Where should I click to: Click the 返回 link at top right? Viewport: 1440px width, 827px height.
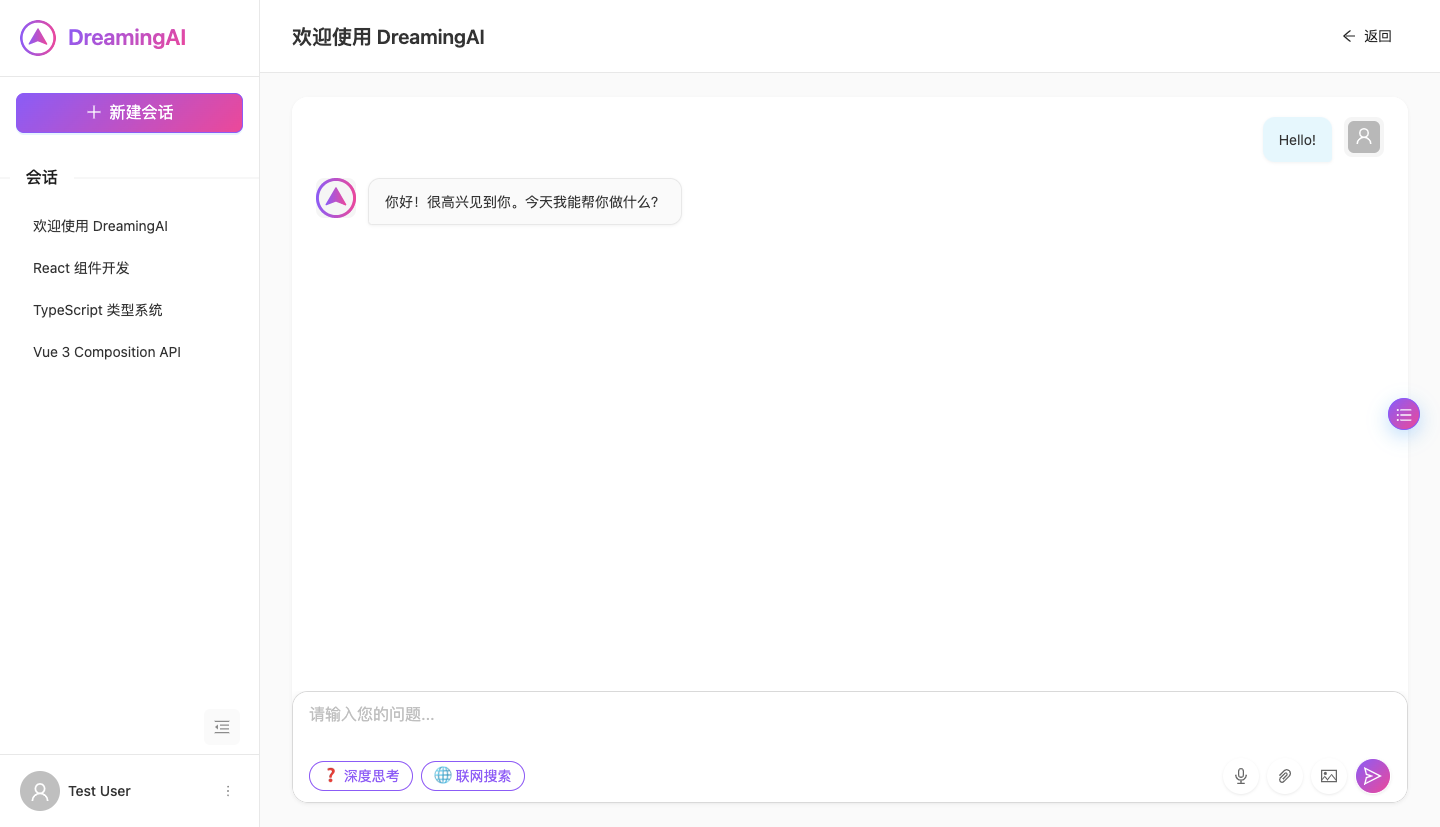click(x=1377, y=36)
